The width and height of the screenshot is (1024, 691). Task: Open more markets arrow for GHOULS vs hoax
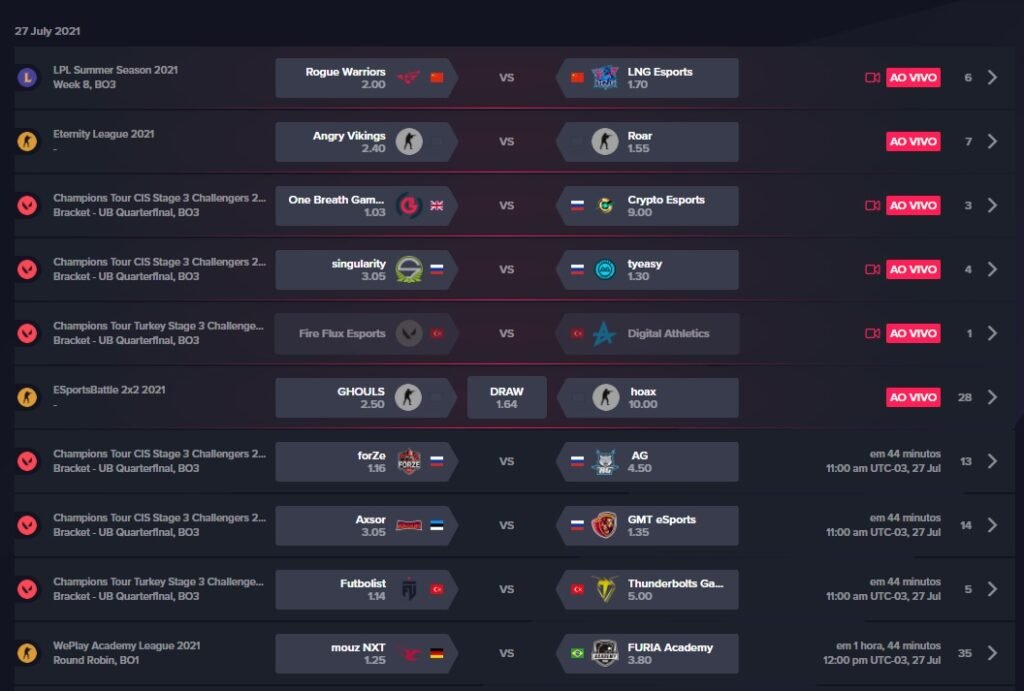click(992, 397)
